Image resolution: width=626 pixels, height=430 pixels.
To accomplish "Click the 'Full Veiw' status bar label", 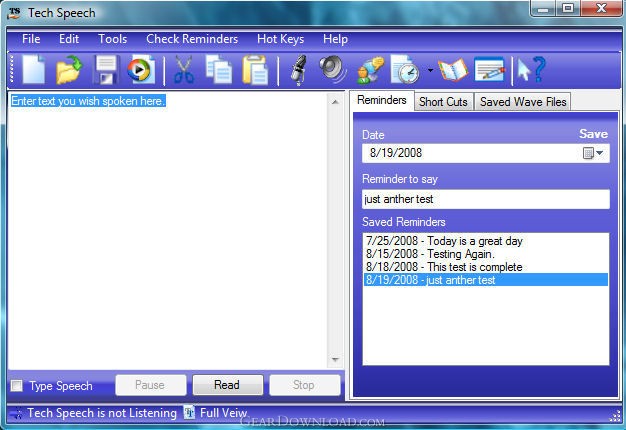I will point(223,413).
